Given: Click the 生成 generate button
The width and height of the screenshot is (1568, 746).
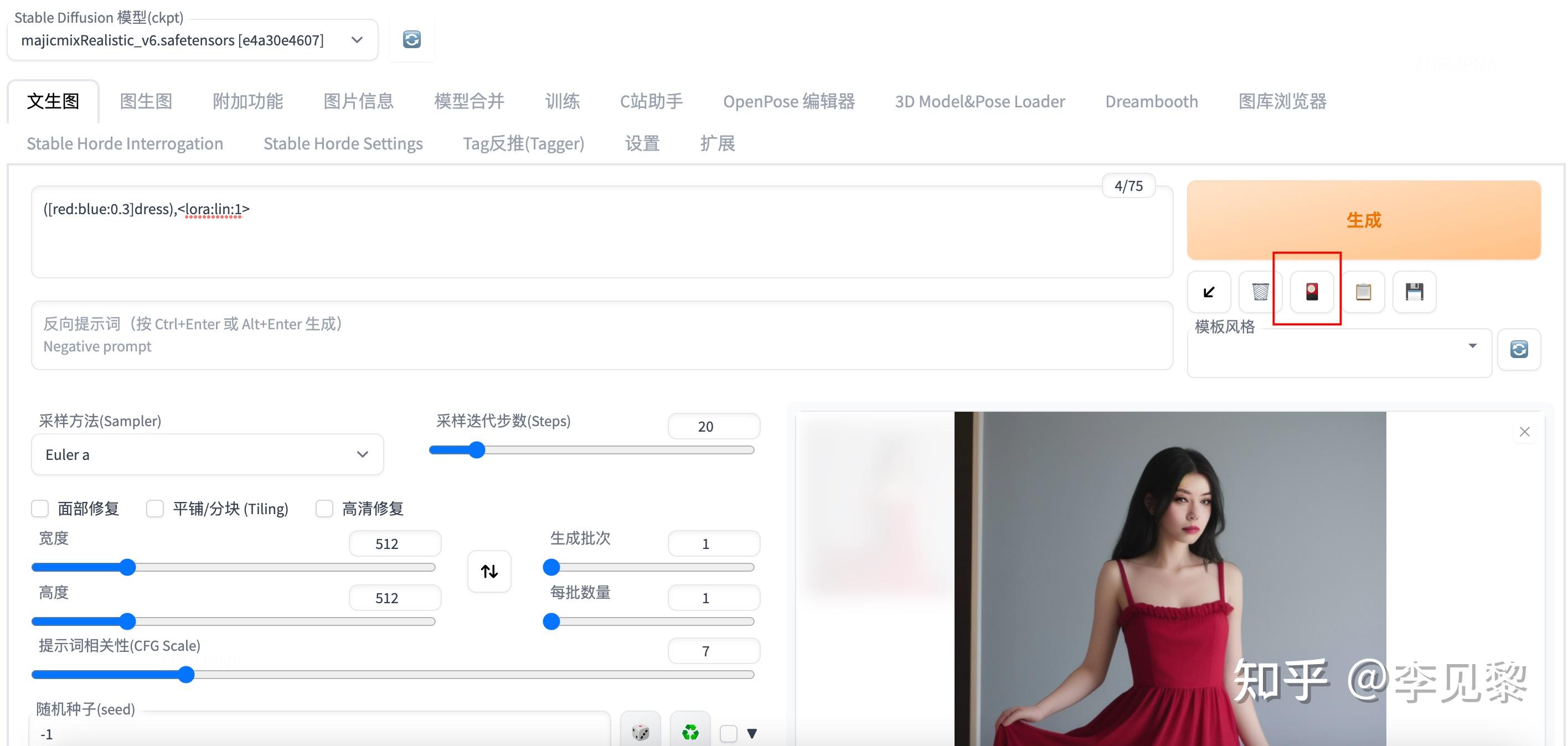Looking at the screenshot, I should pos(1364,220).
